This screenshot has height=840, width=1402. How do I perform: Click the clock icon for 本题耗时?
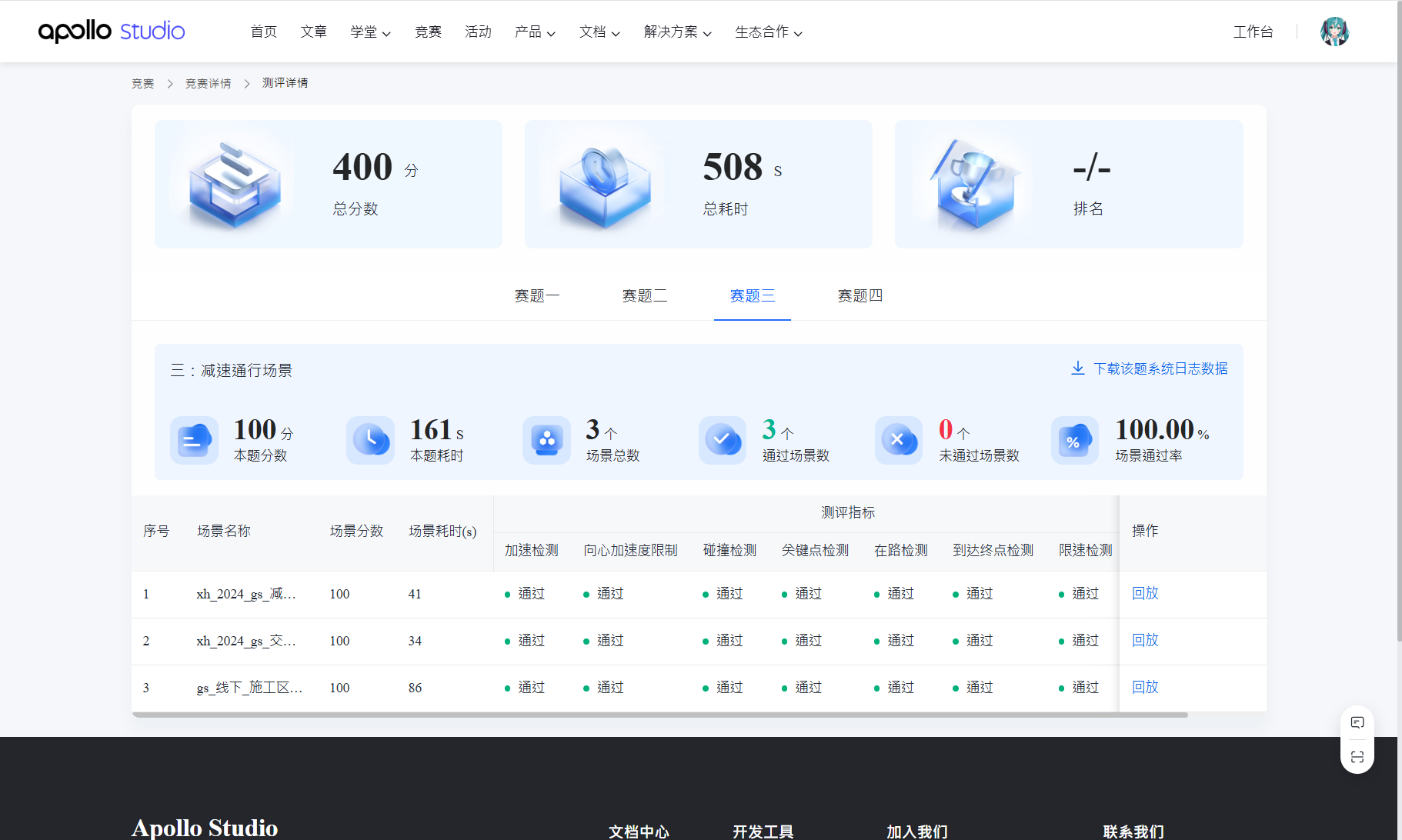pos(370,440)
